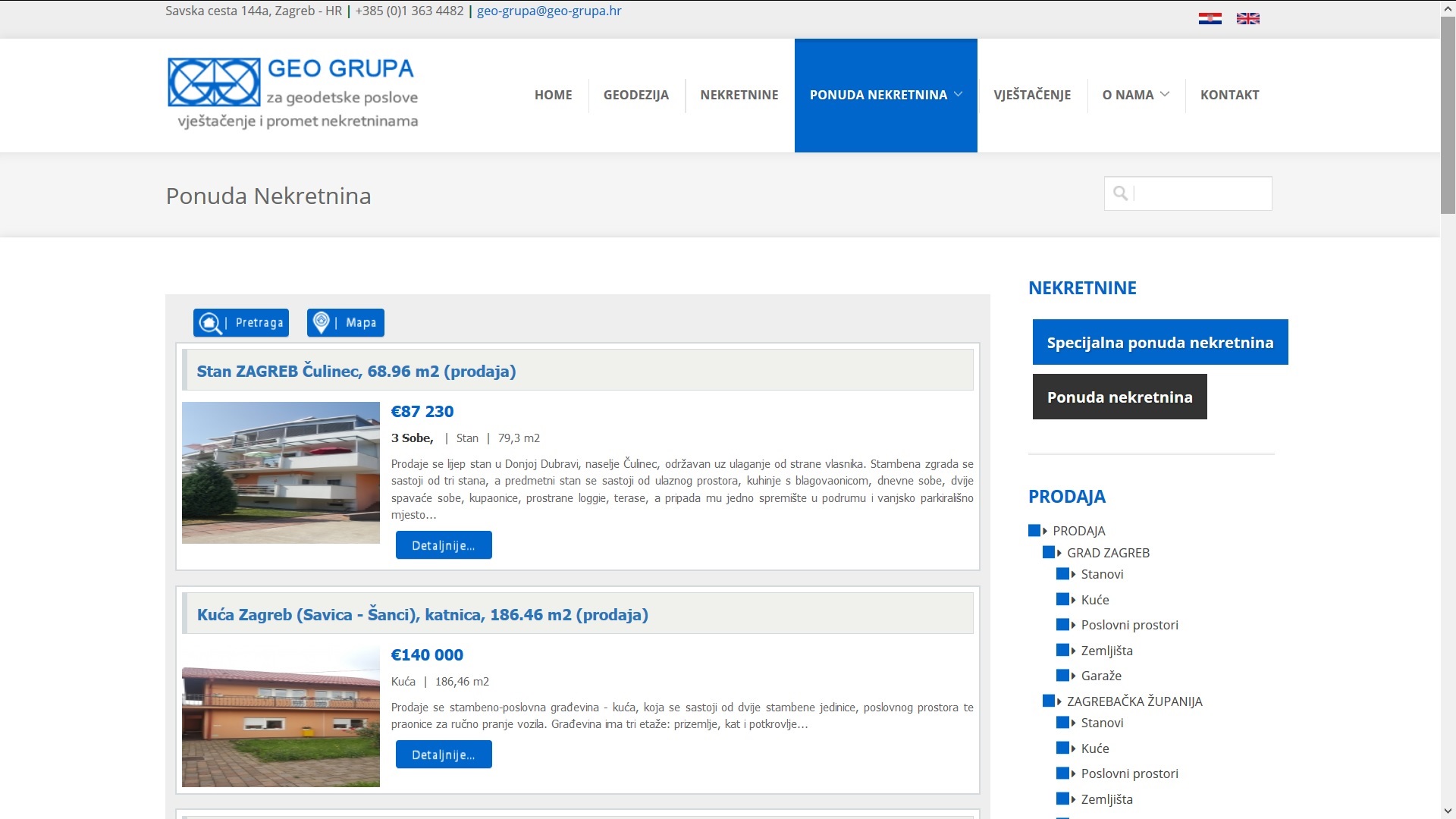Switch to Croatian language flag

click(1210, 19)
